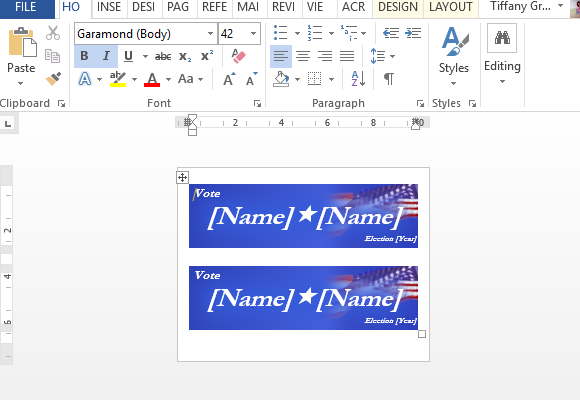The width and height of the screenshot is (580, 400).
Task: Apply subscript formatting
Action: pyautogui.click(x=185, y=56)
